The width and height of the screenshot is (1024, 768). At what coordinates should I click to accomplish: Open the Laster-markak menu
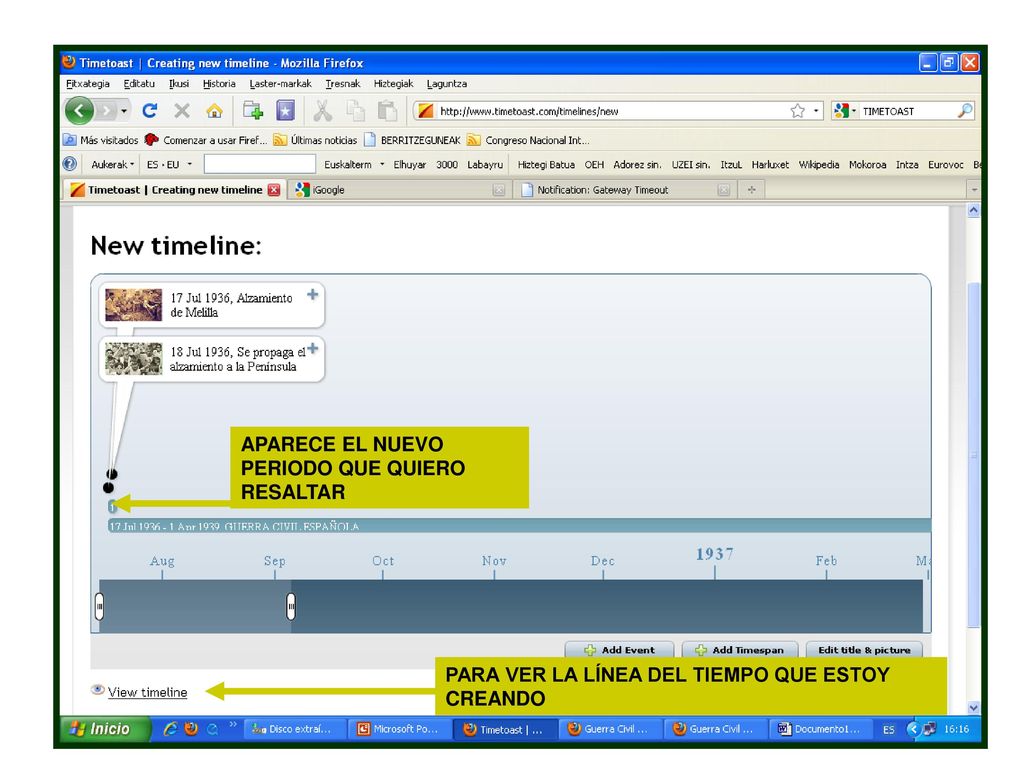coord(280,84)
